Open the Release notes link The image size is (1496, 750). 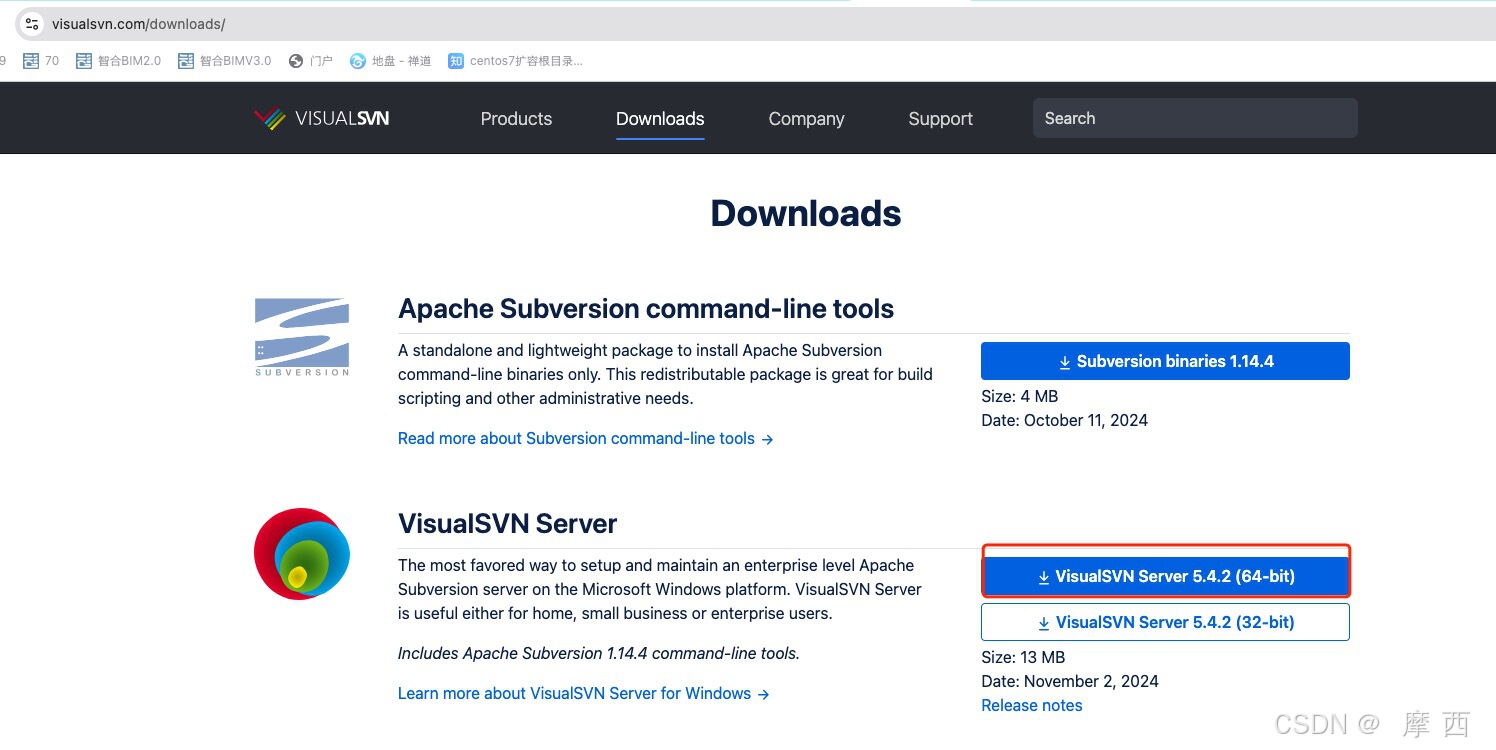click(1032, 705)
